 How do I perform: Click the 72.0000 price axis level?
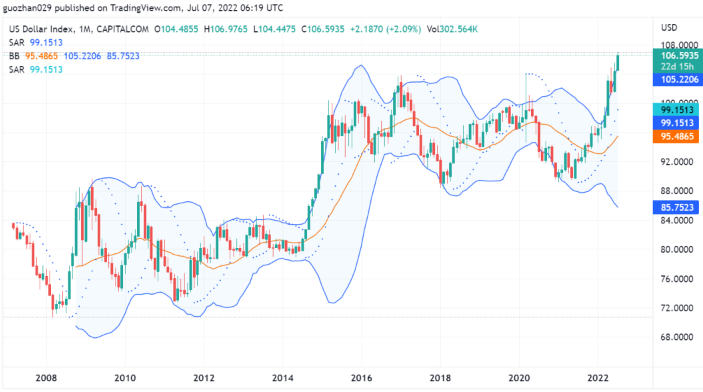coord(677,308)
